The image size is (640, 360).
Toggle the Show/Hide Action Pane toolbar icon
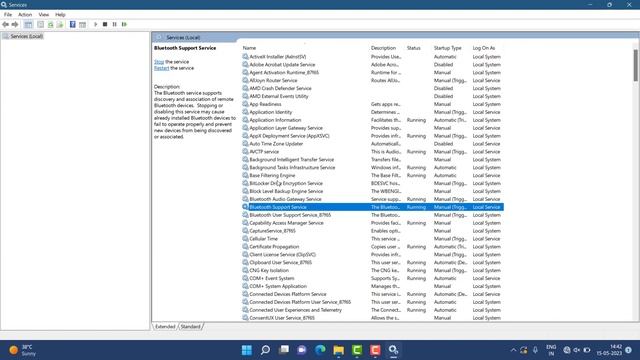point(82,24)
